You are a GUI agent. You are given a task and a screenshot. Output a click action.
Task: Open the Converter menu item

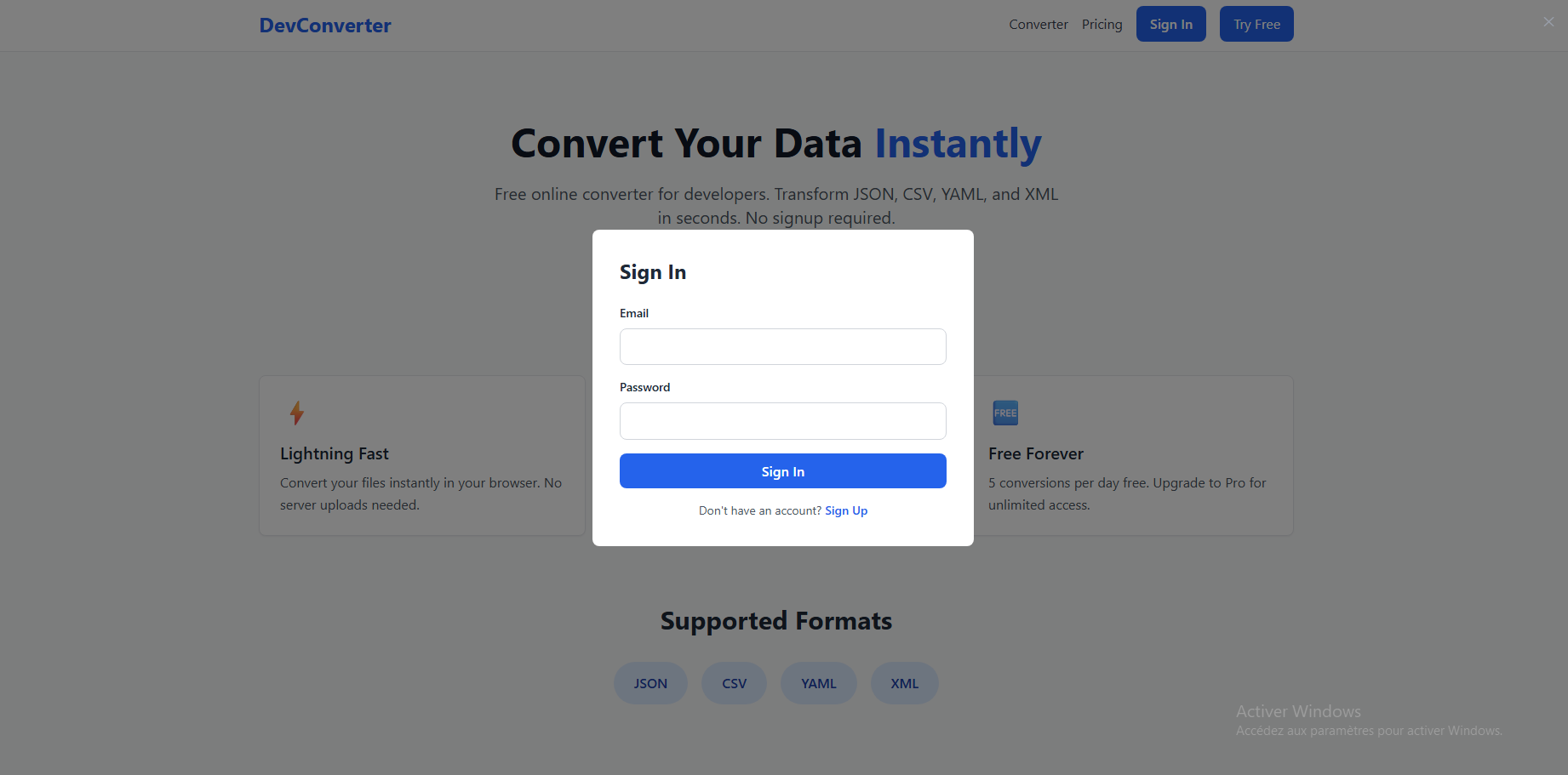pos(1038,24)
